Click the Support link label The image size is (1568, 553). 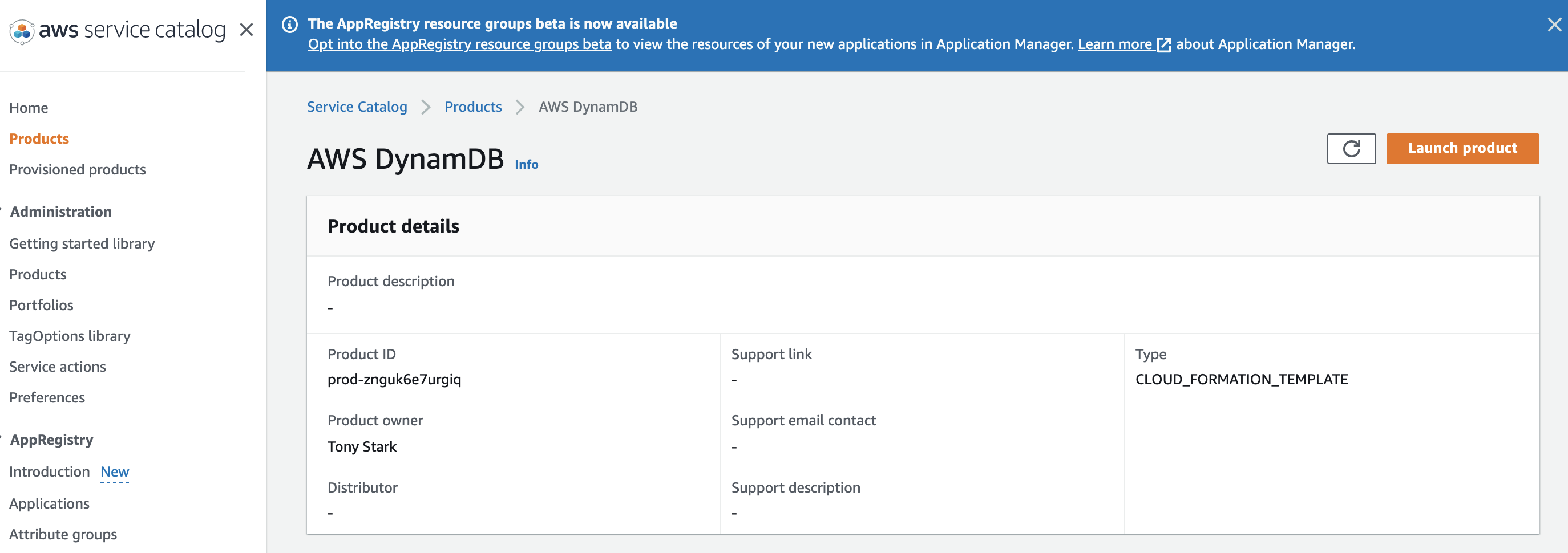point(771,354)
